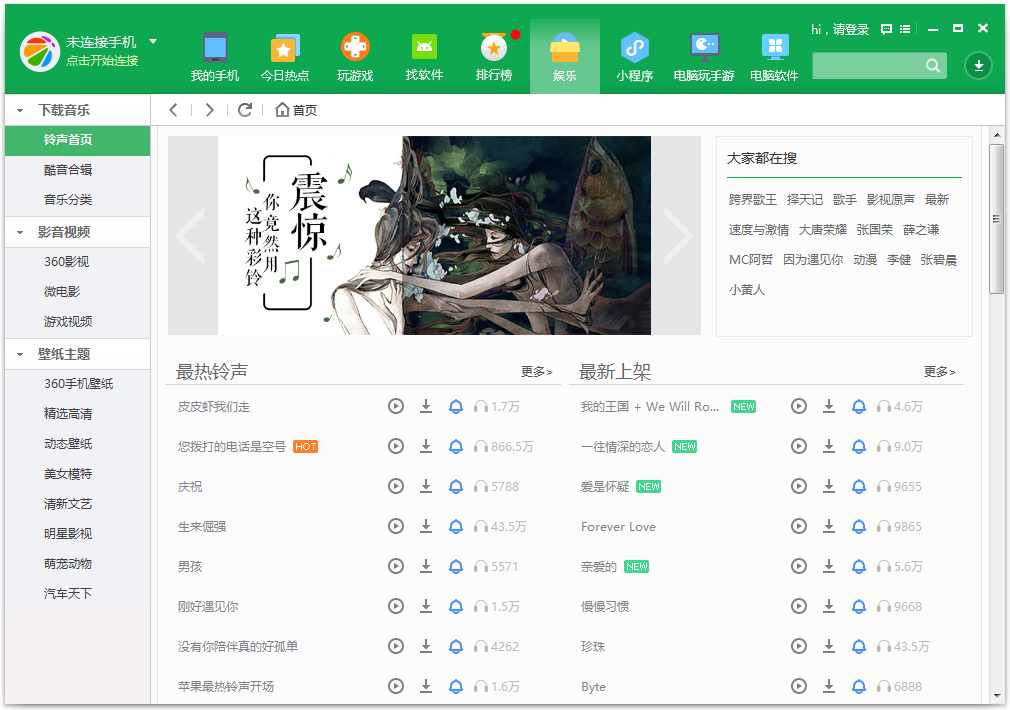Set 男孩 as ringtone via bell icon
Image resolution: width=1010 pixels, height=710 pixels.
(x=457, y=566)
